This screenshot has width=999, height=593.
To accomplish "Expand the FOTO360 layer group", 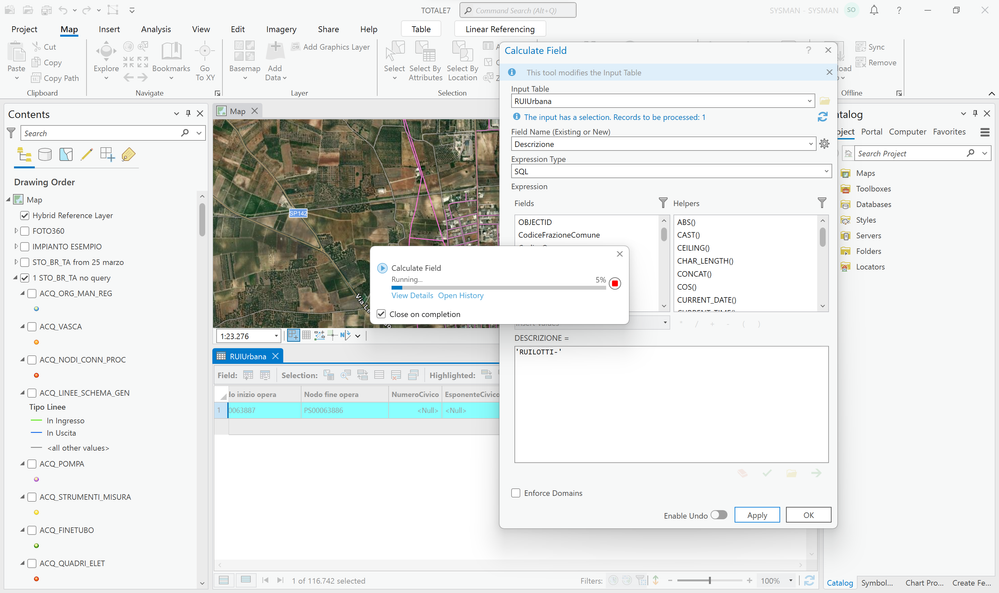I will coord(16,231).
